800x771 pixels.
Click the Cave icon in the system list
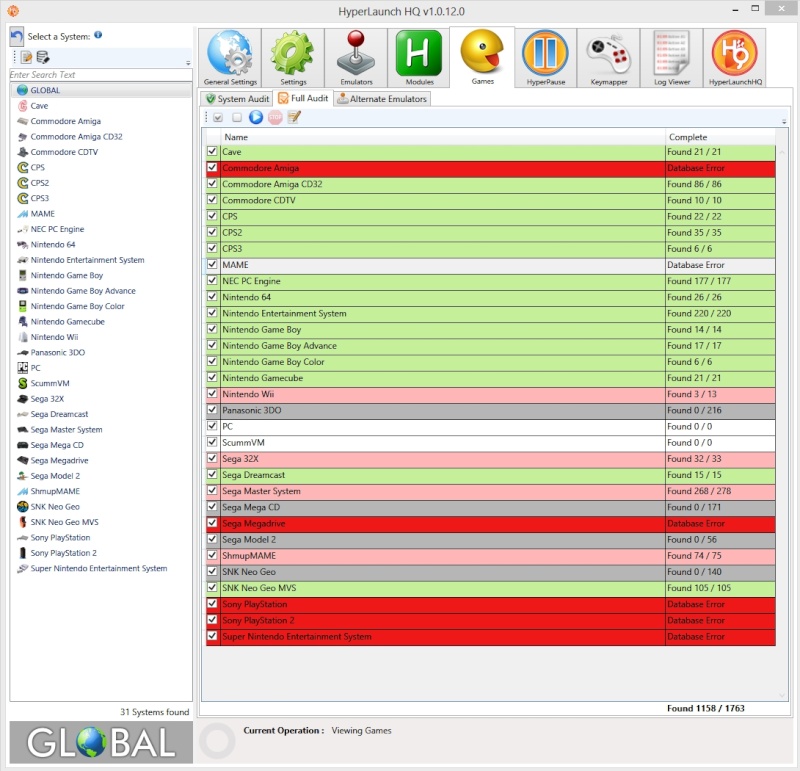[x=22, y=106]
